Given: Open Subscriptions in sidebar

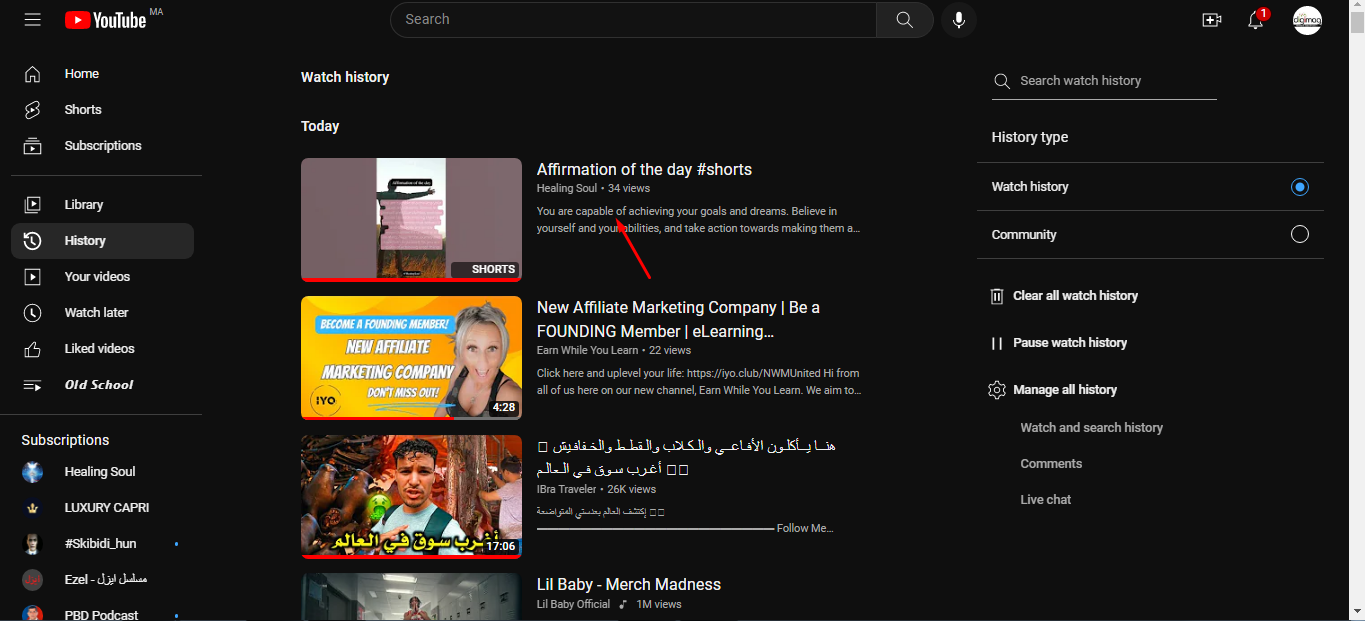Looking at the screenshot, I should [102, 146].
